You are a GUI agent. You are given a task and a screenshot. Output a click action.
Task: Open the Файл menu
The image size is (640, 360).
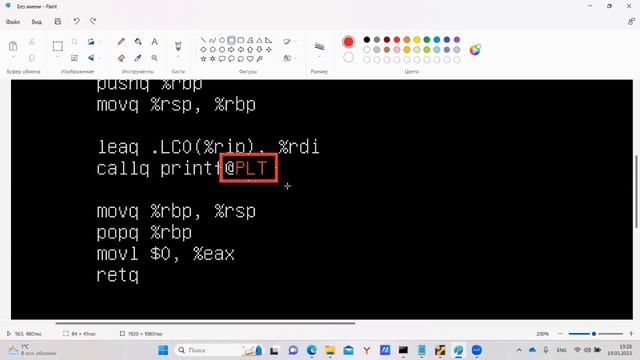pos(13,22)
